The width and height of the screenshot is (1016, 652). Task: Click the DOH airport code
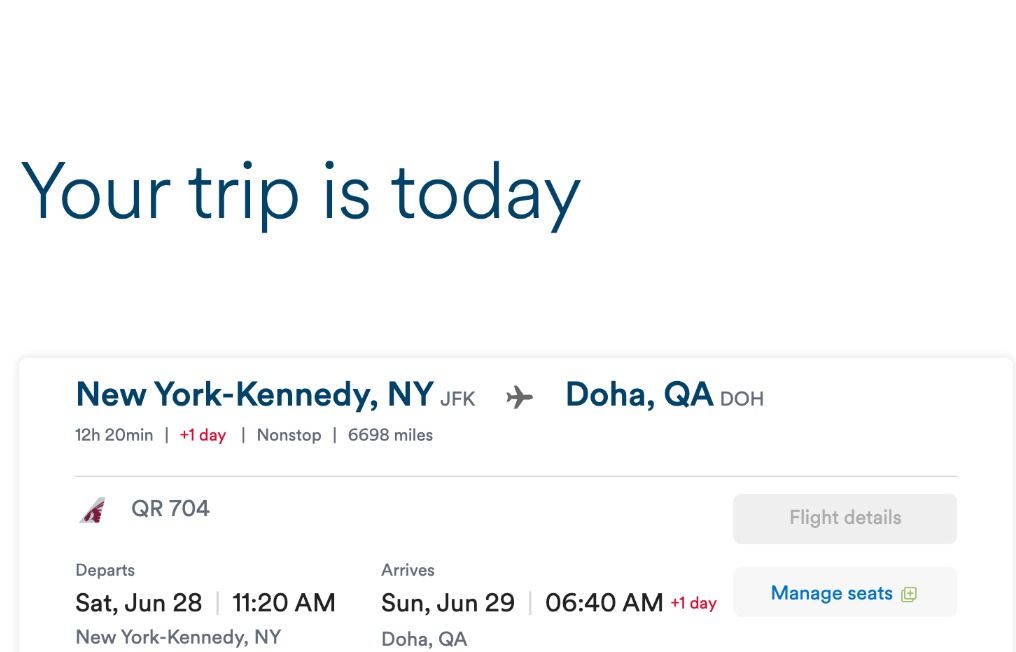(x=741, y=399)
